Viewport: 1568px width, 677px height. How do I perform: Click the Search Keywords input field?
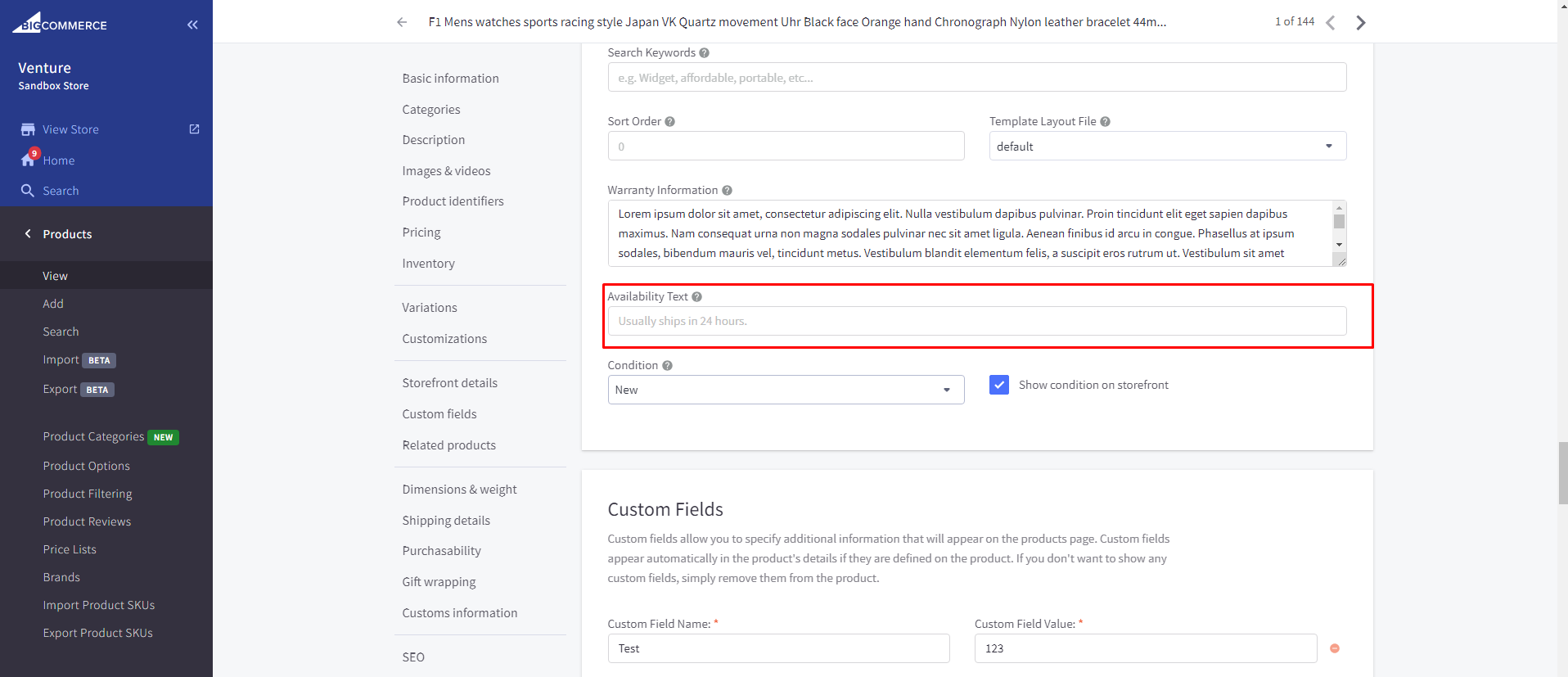point(977,77)
